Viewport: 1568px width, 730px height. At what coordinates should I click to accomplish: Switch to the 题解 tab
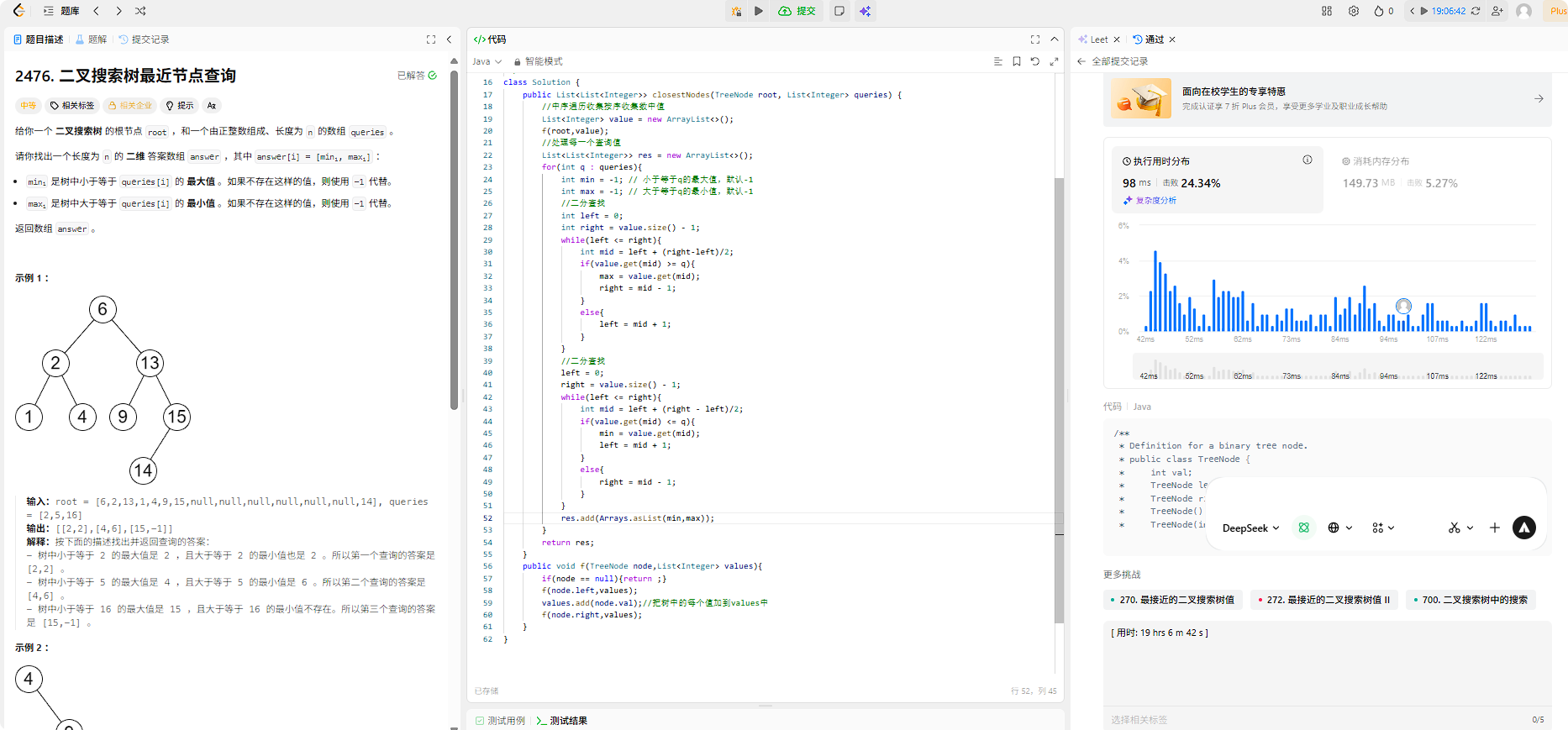tap(92, 39)
